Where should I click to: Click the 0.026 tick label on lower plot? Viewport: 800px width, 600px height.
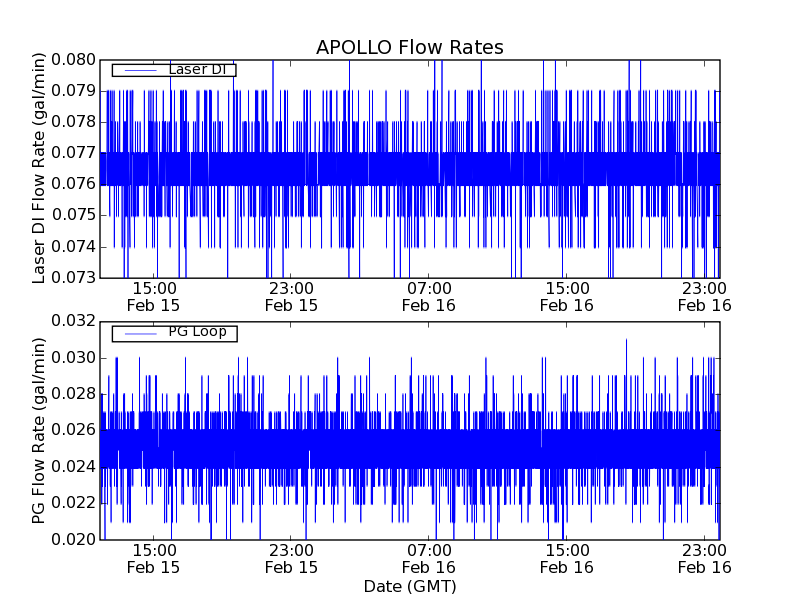pyautogui.click(x=72, y=430)
